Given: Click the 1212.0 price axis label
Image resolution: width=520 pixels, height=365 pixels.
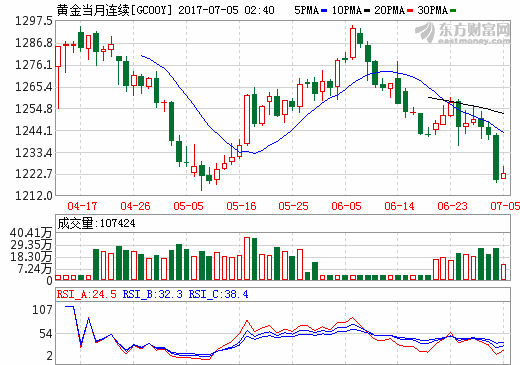Looking at the screenshot, I should click(34, 196).
